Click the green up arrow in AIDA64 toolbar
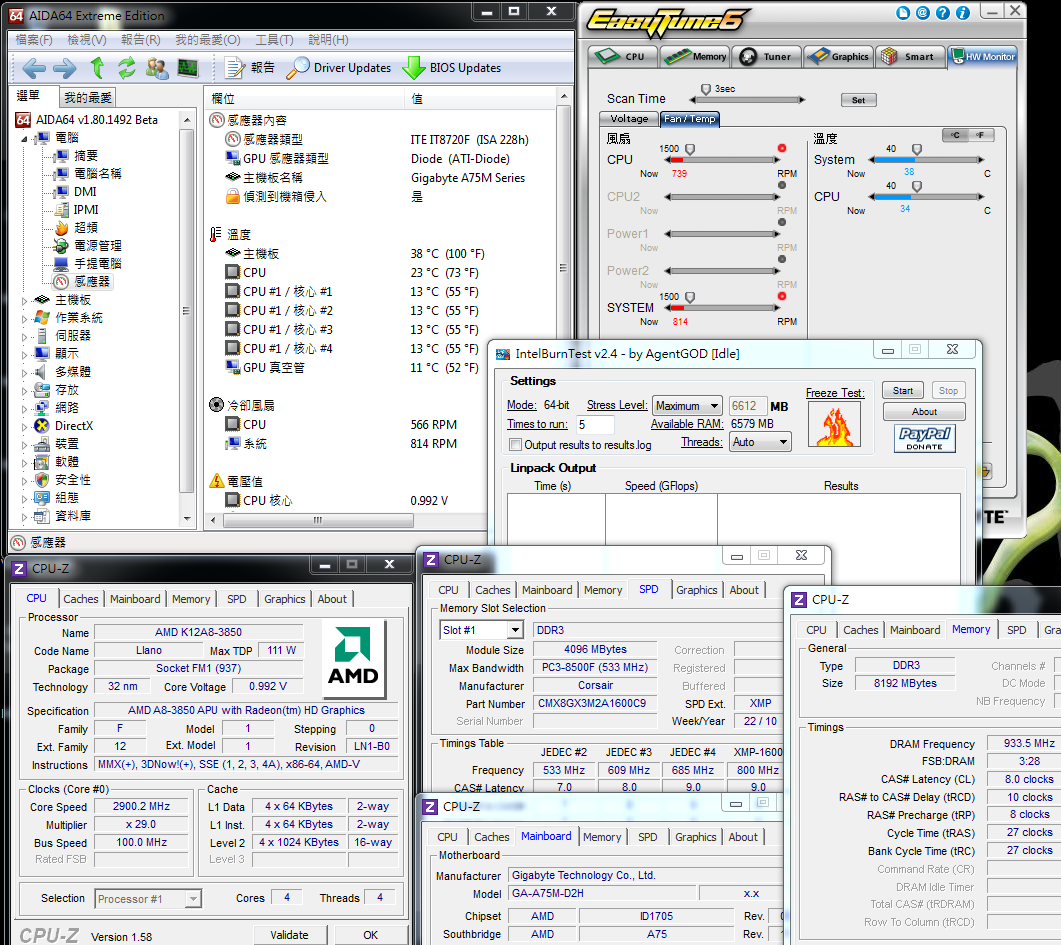 click(97, 68)
